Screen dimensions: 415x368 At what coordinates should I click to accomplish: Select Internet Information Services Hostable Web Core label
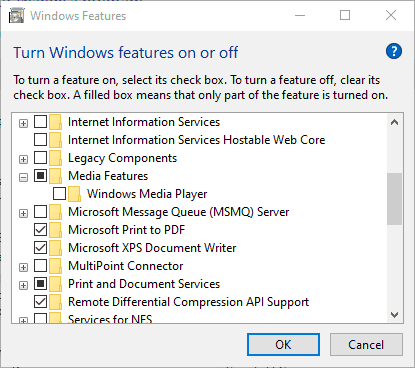197,140
